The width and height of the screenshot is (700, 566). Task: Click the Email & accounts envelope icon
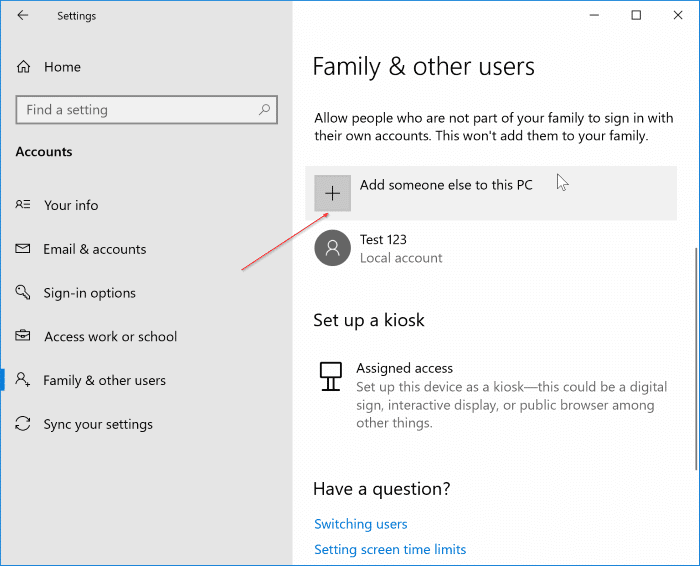[x=23, y=249]
